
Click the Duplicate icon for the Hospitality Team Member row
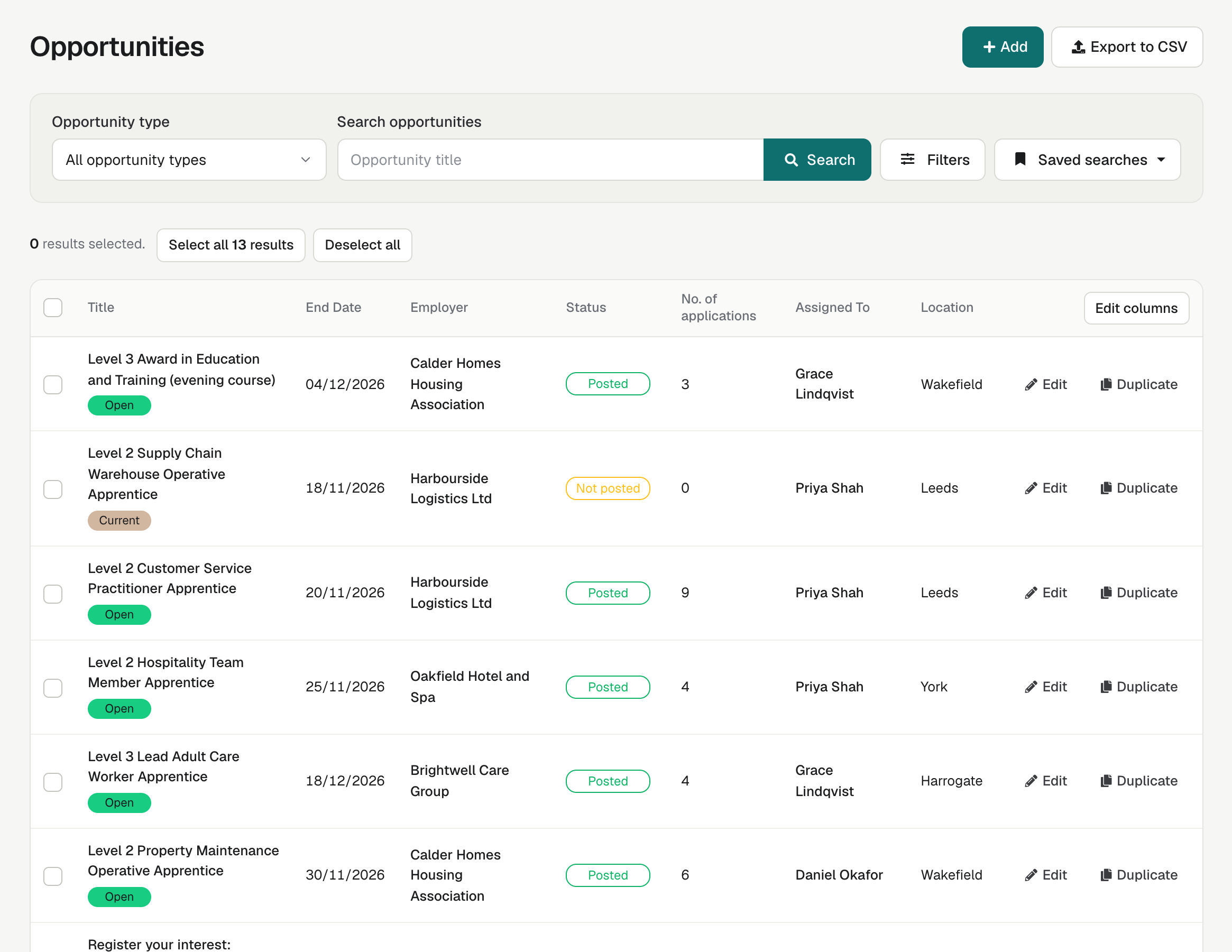click(1106, 687)
